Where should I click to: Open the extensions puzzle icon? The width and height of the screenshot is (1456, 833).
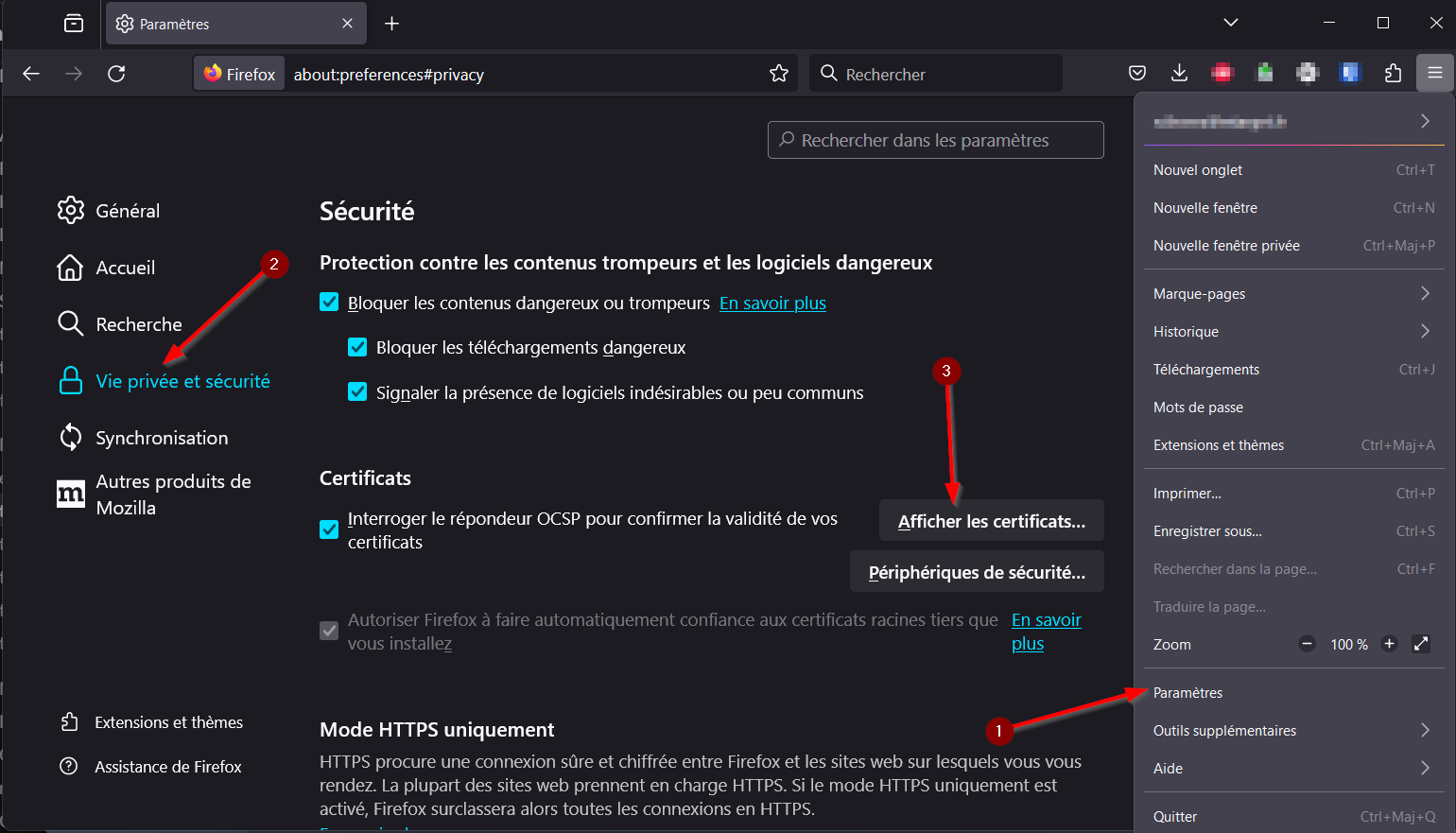1393,74
